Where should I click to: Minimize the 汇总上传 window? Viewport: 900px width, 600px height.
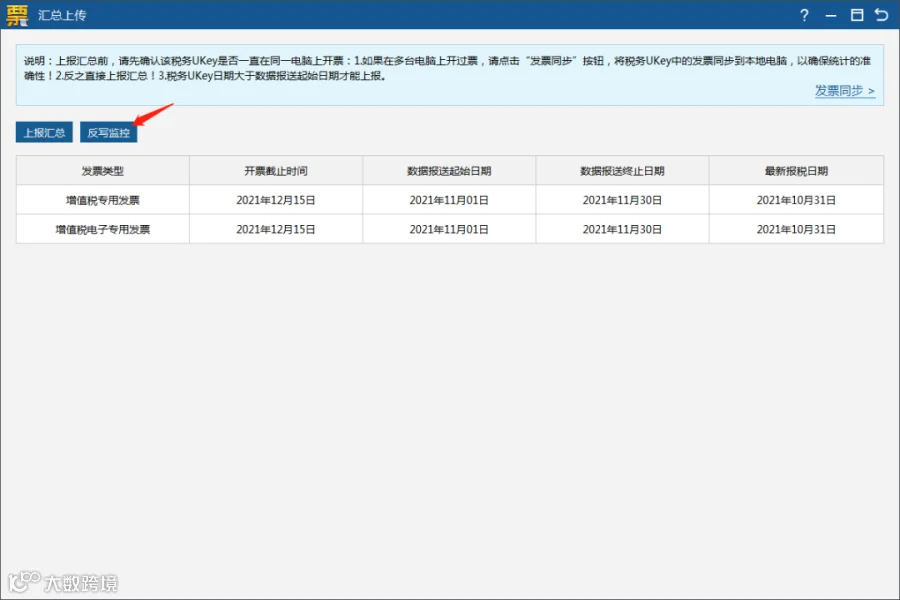coord(831,16)
